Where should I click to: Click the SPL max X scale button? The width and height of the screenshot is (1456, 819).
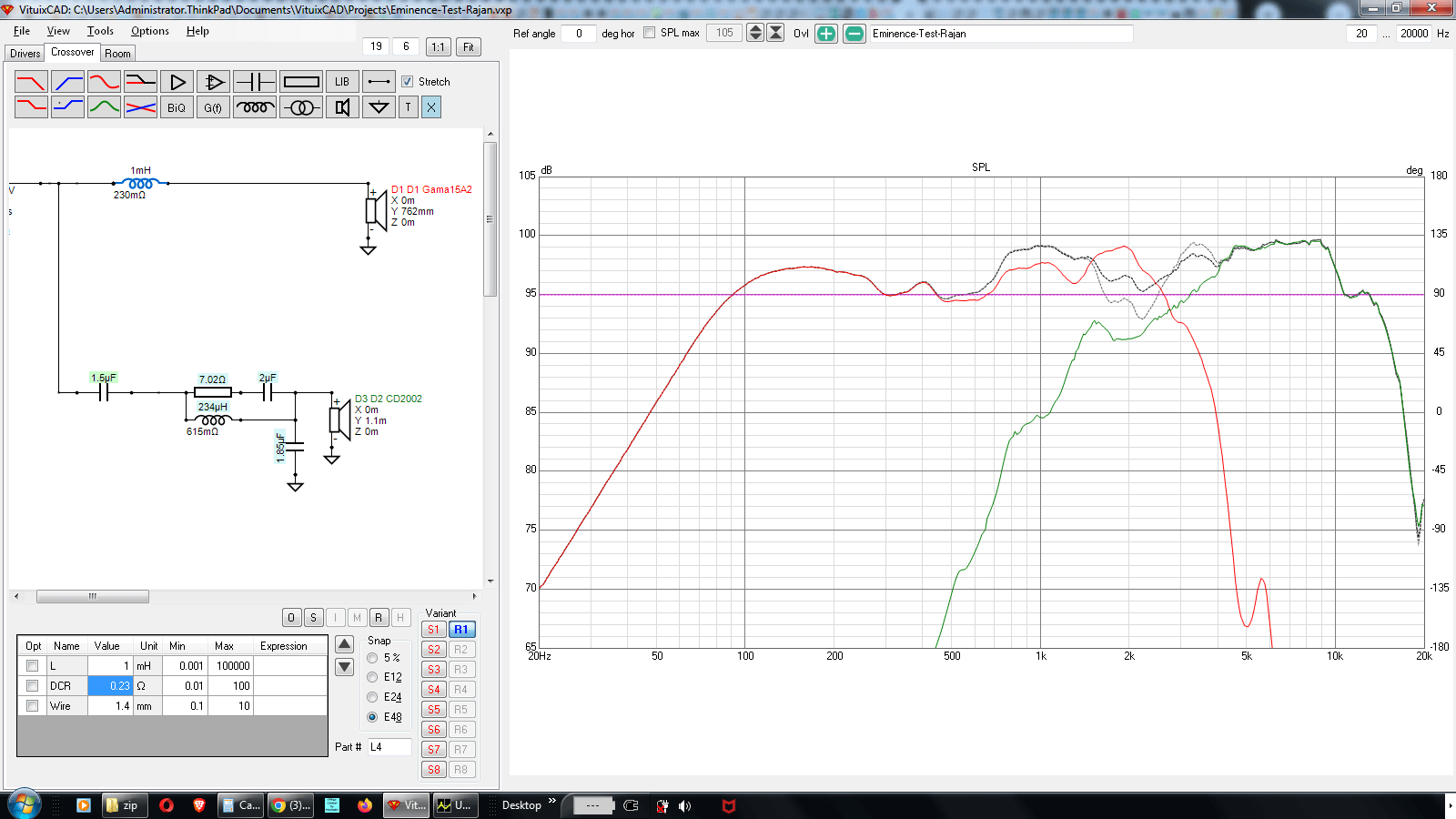tap(775, 33)
